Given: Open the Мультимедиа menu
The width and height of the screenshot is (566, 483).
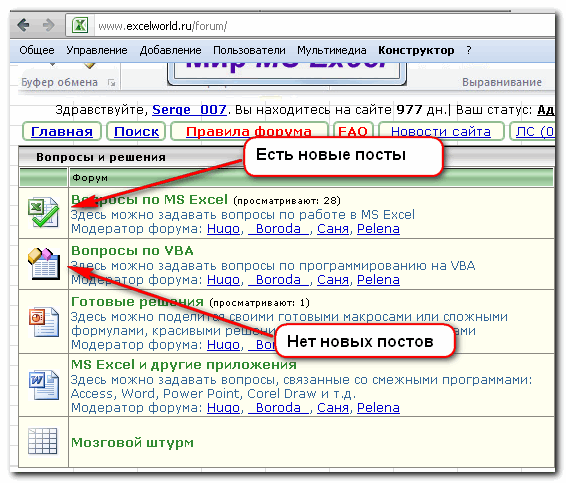Looking at the screenshot, I should pyautogui.click(x=332, y=50).
